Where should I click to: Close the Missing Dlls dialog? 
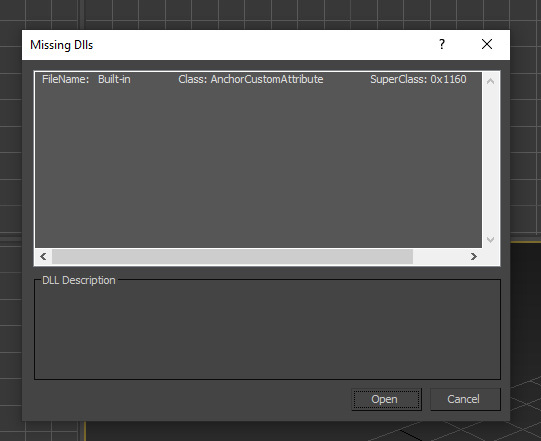coord(487,45)
